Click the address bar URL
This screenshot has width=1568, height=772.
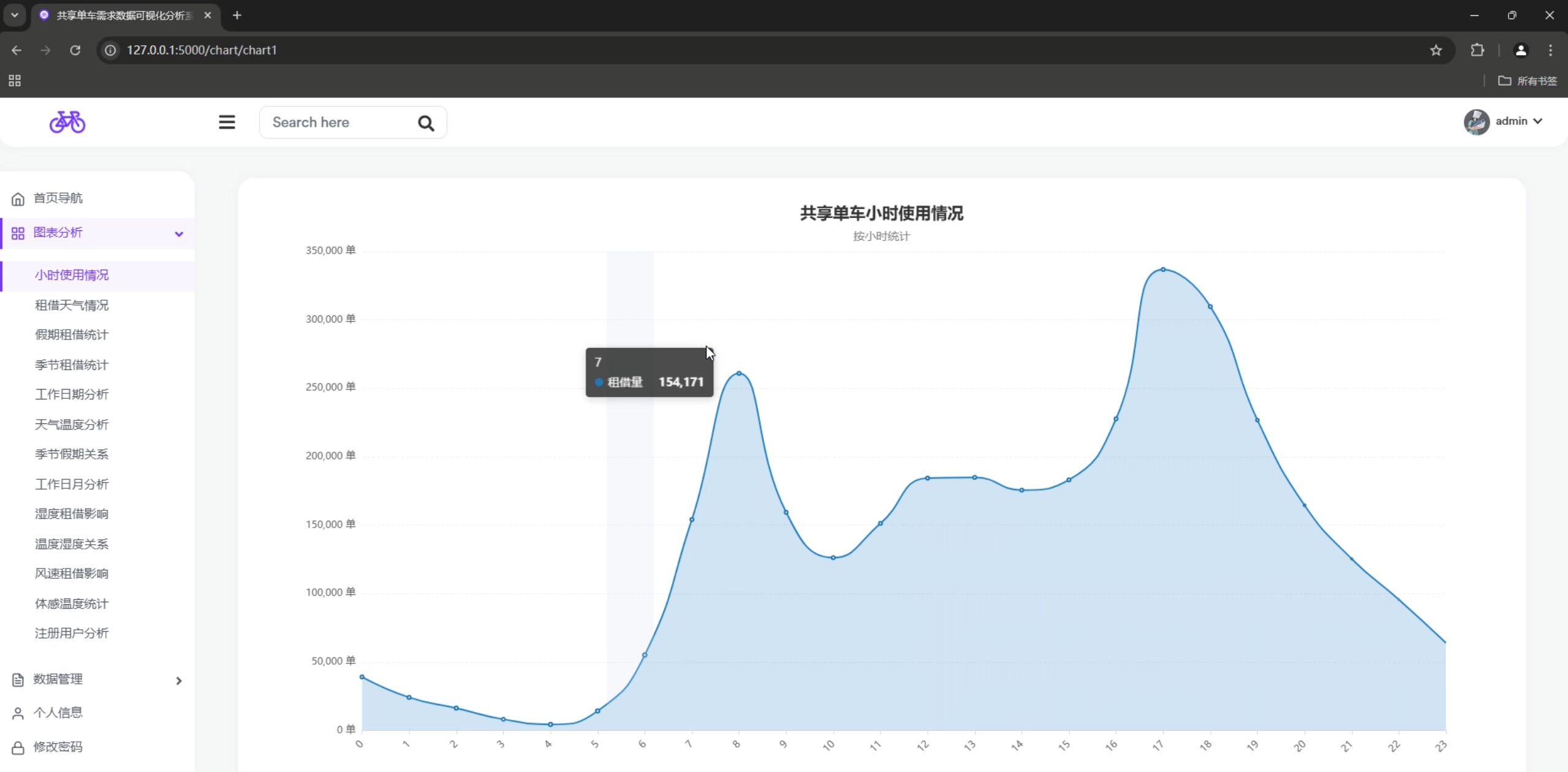click(202, 50)
